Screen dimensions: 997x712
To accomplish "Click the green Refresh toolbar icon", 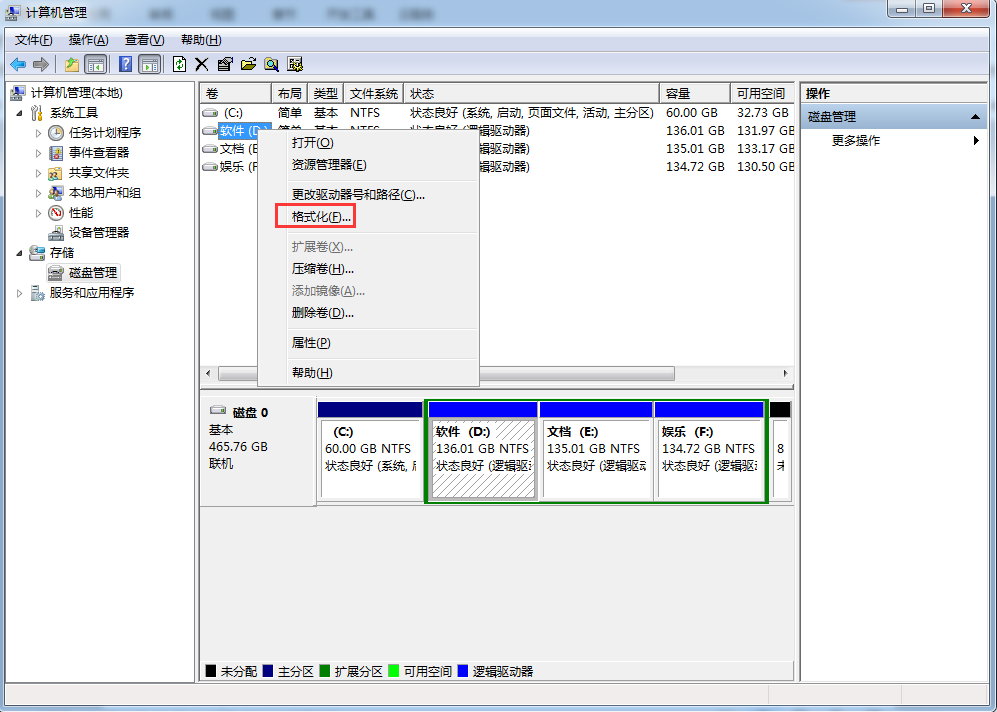I will pos(180,64).
